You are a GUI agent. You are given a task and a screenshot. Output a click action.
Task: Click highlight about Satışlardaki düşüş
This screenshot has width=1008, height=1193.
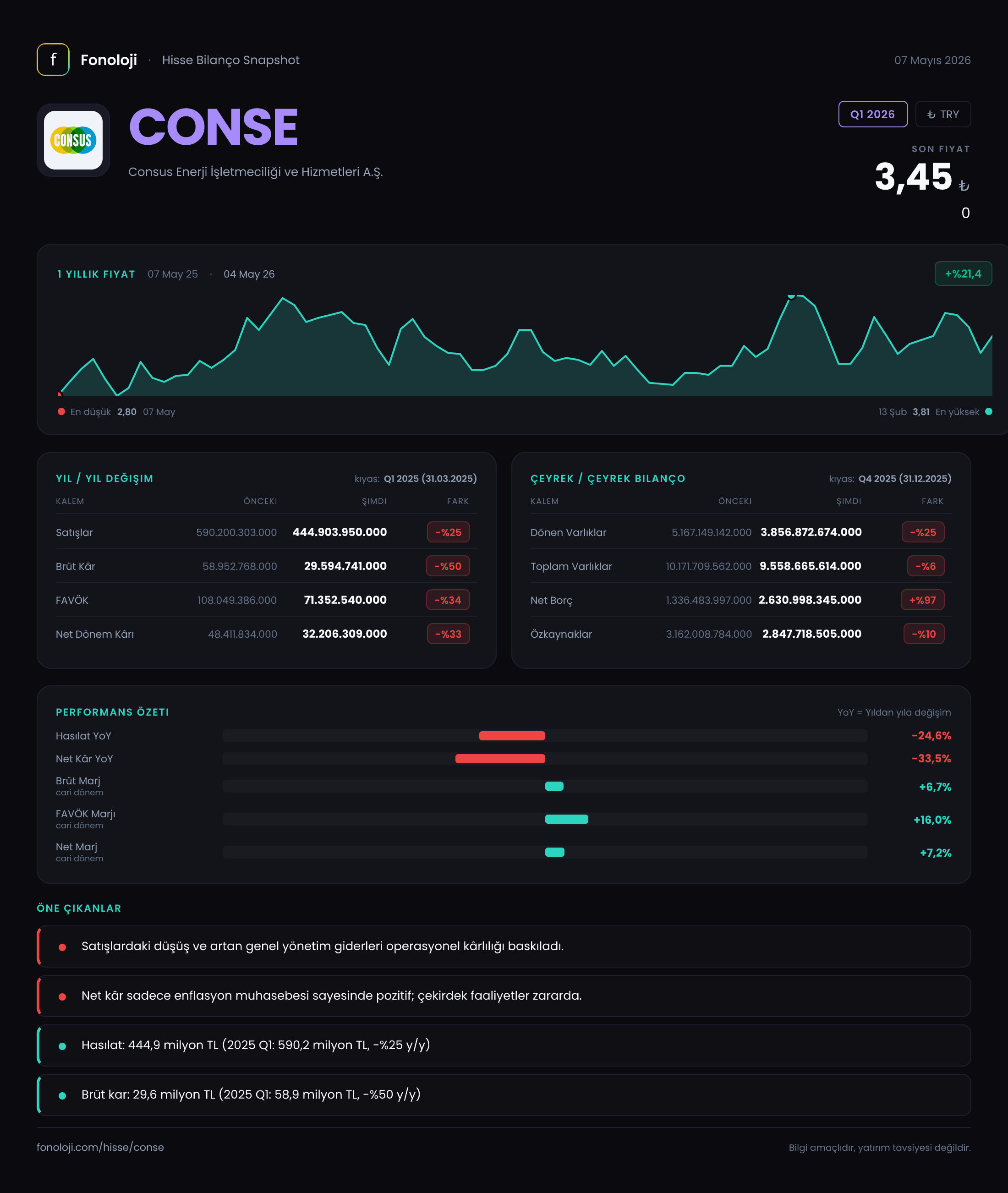[x=504, y=946]
